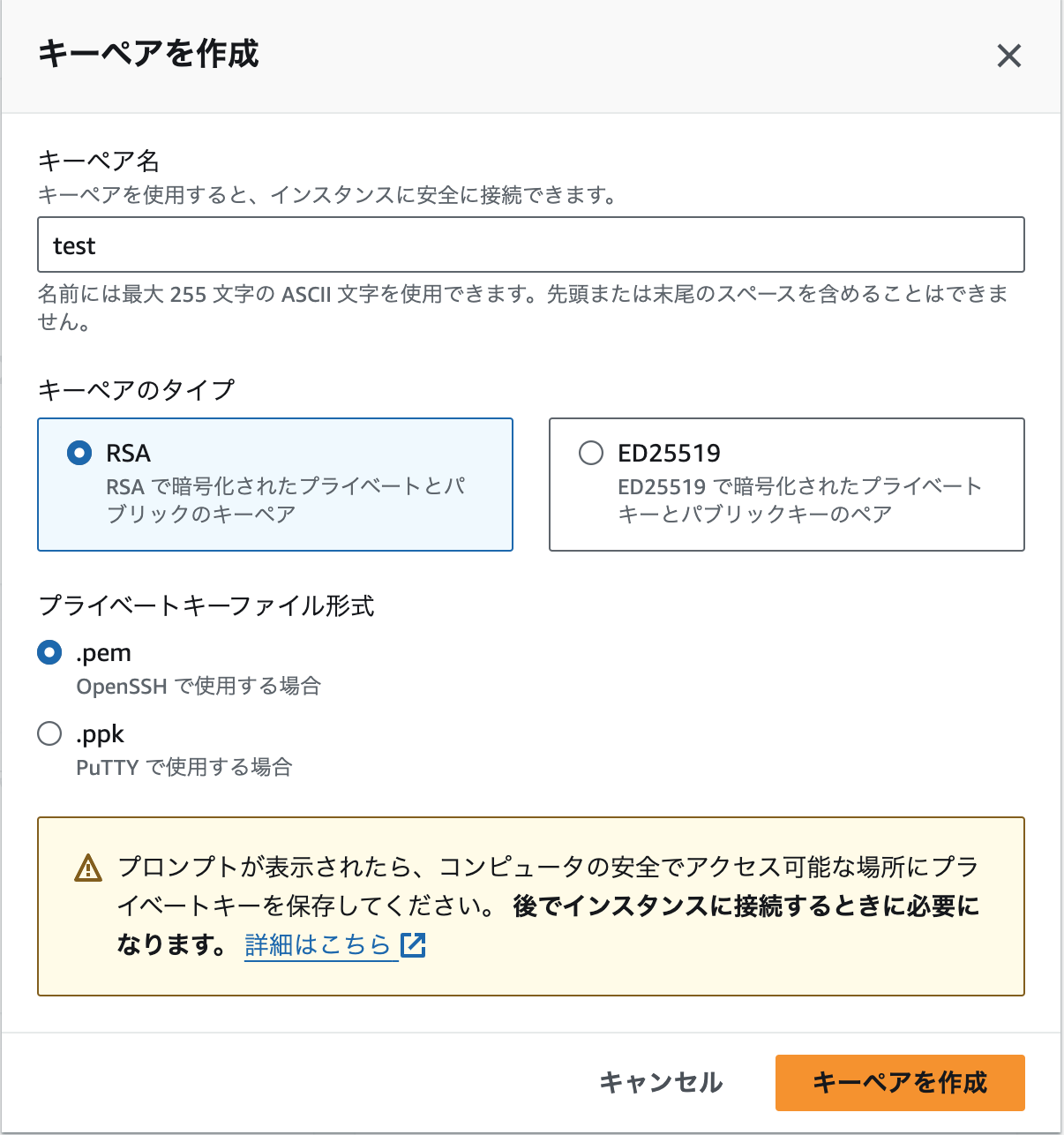Click the key pair name input containing test
The image size is (1064, 1135).
pos(529,245)
